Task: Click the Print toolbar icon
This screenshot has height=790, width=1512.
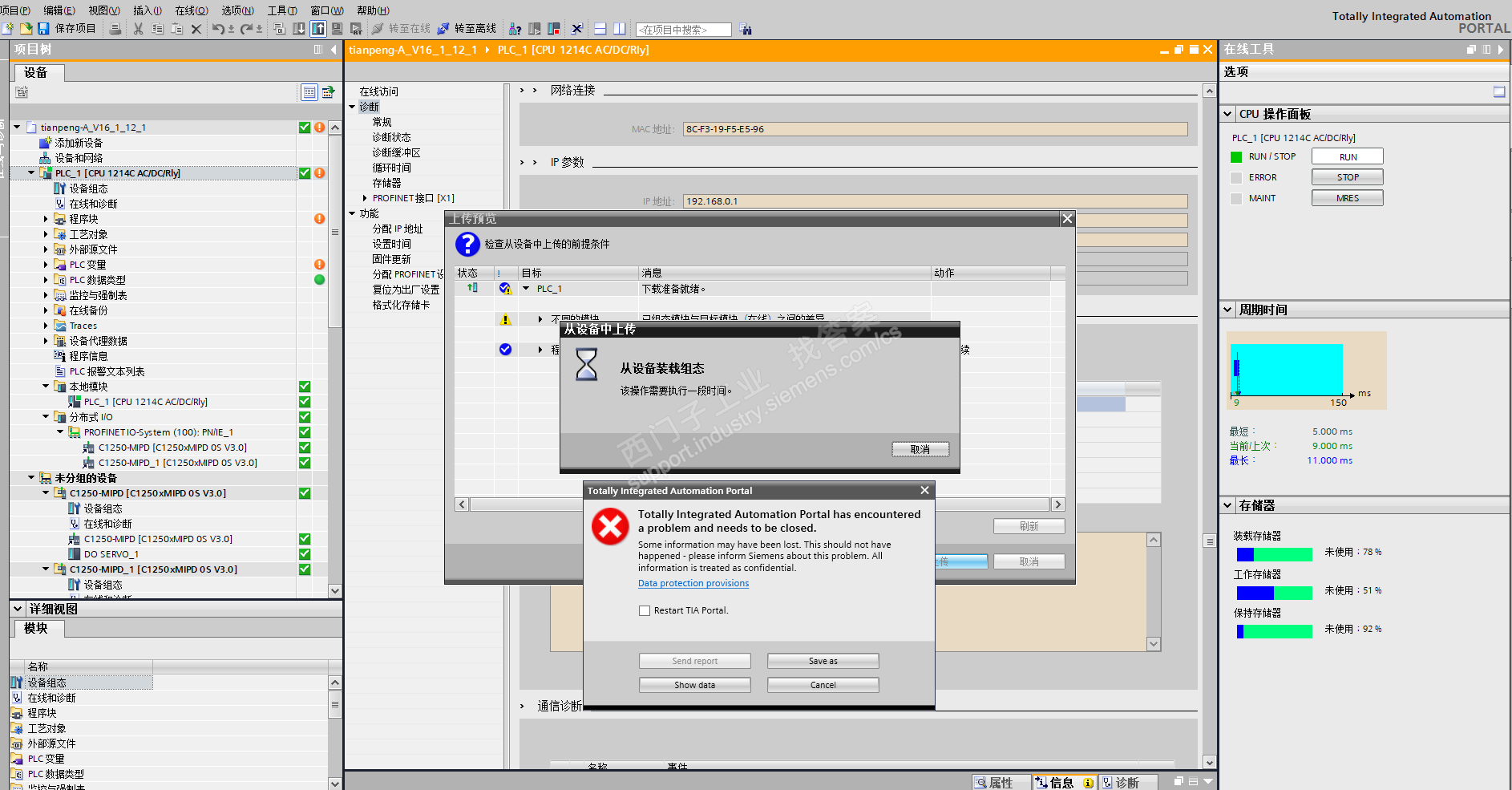Action: (x=116, y=29)
